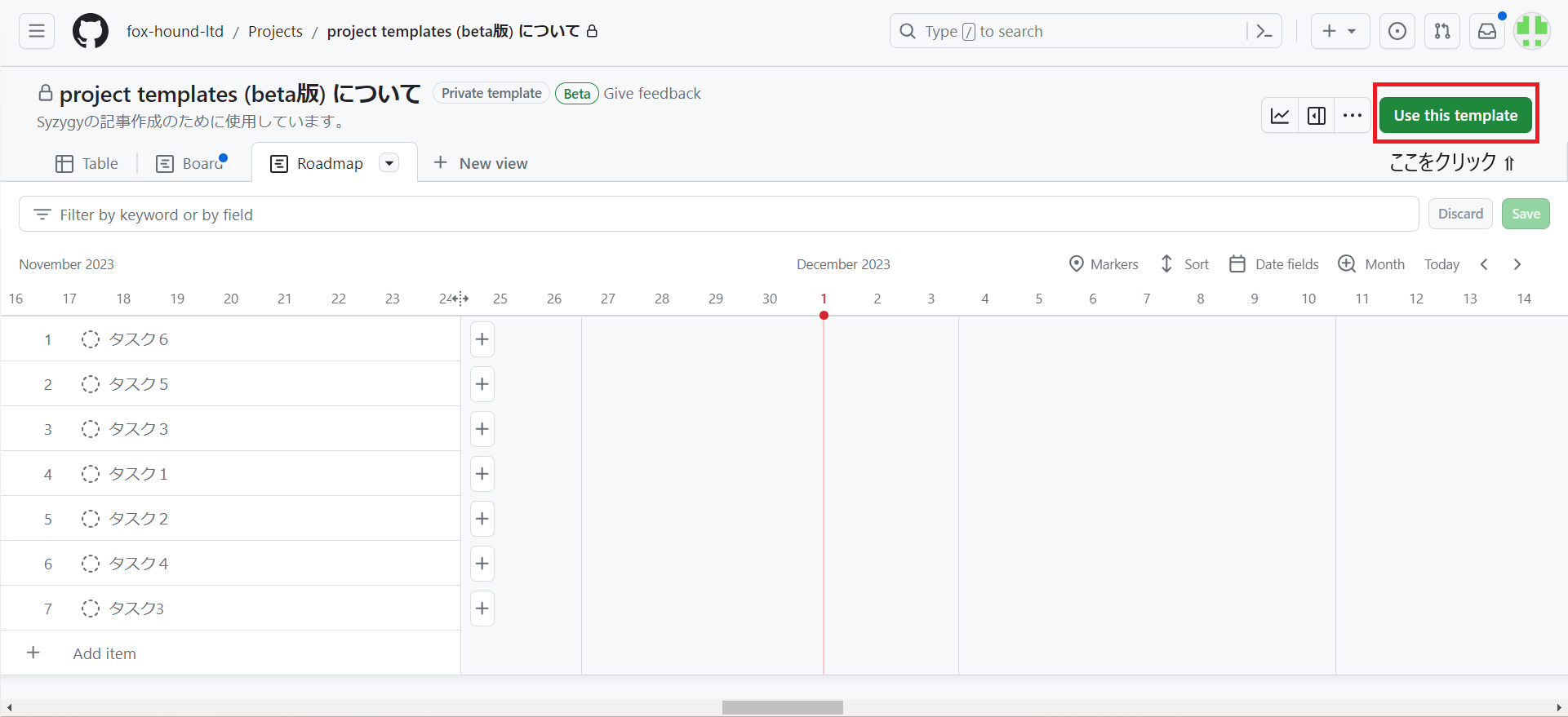The image size is (1568, 717).
Task: Open project Insights chart icon
Action: pos(1280,116)
